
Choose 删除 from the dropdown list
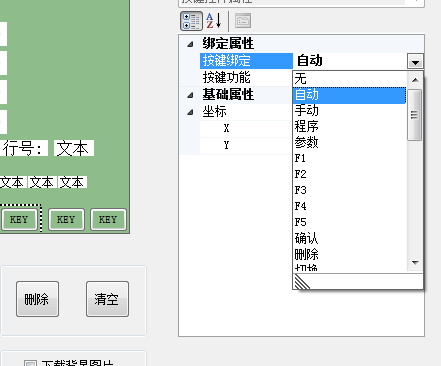tap(350, 254)
